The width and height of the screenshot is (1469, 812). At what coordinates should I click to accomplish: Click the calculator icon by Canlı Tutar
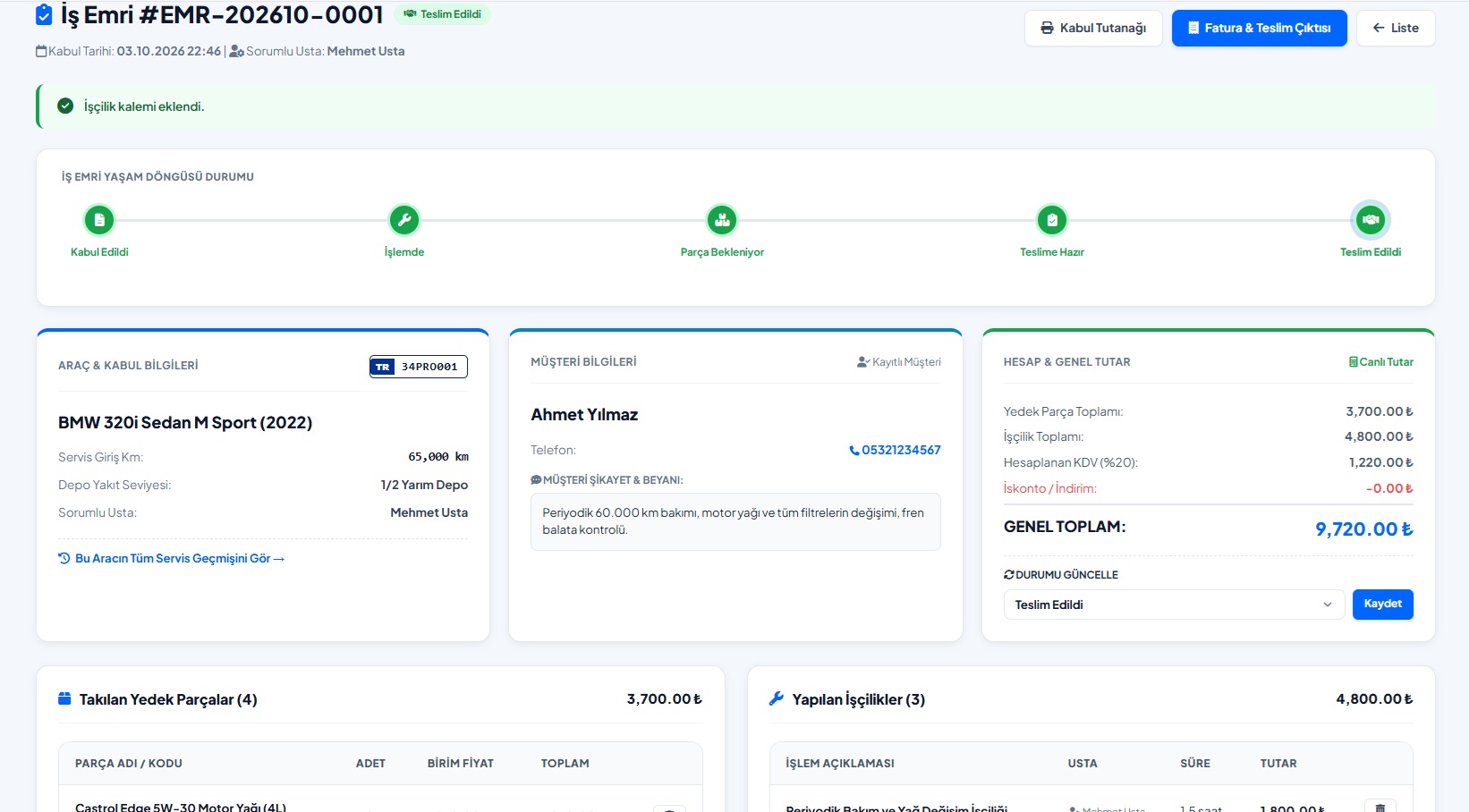coord(1354,362)
